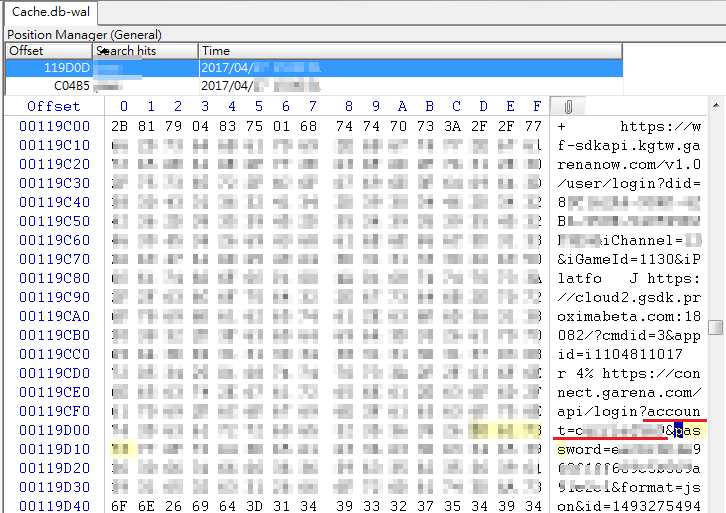Click offset row 00119C40
Viewport: 726px width, 513px height.
pyautogui.click(x=55, y=202)
